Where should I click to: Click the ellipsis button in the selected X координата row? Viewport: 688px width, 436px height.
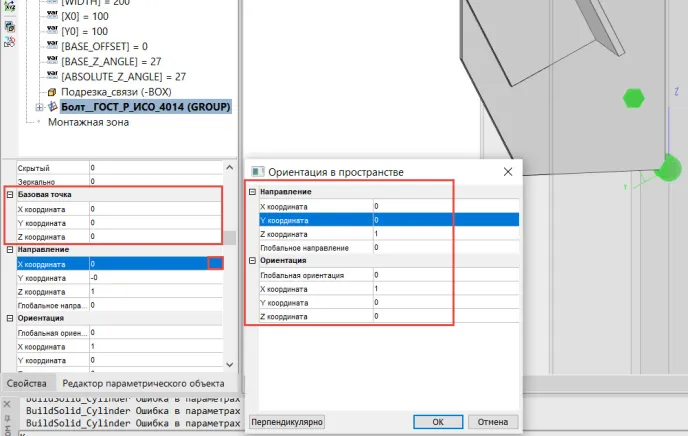215,264
